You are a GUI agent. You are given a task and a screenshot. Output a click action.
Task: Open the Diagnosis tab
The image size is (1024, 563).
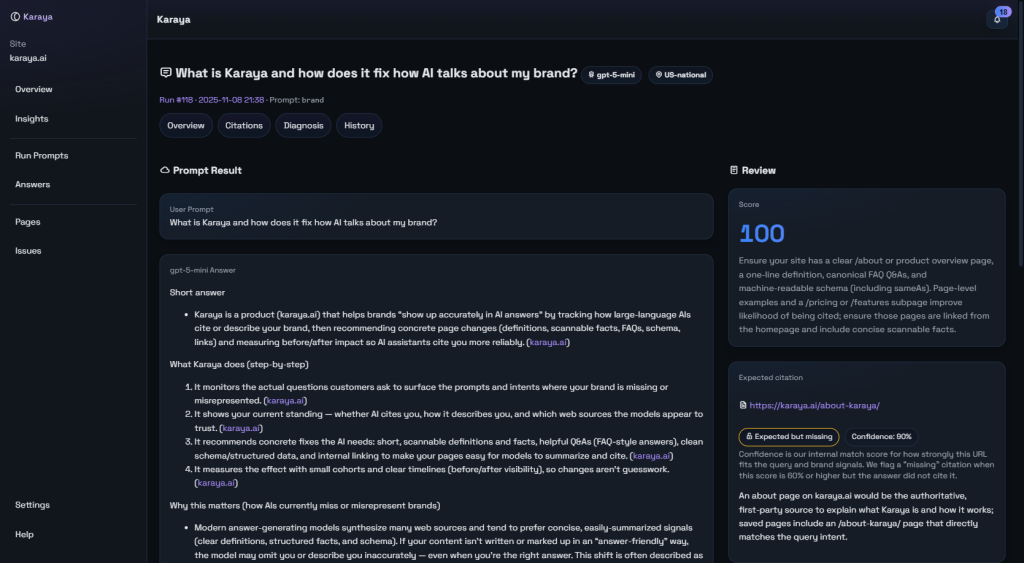(303, 126)
